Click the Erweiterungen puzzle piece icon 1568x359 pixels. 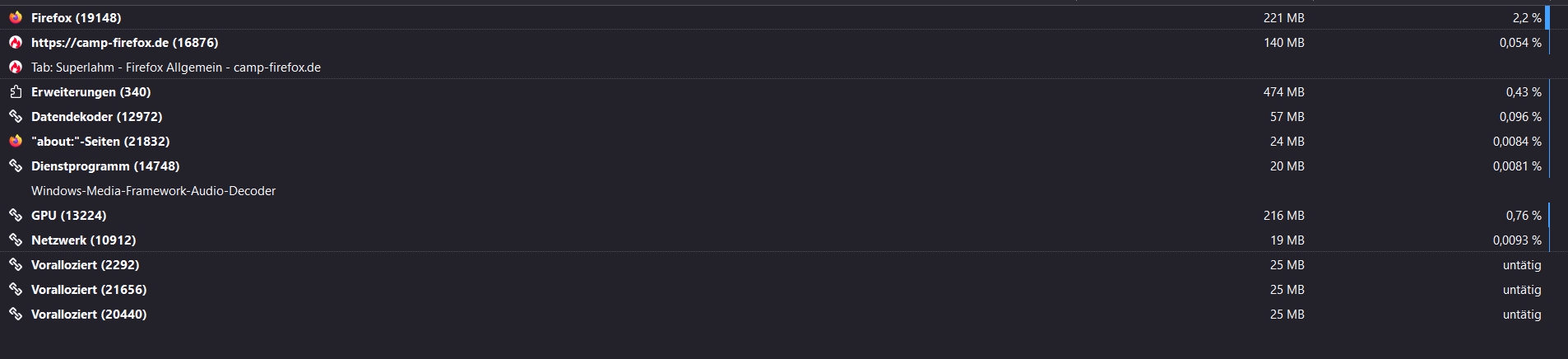[15, 91]
